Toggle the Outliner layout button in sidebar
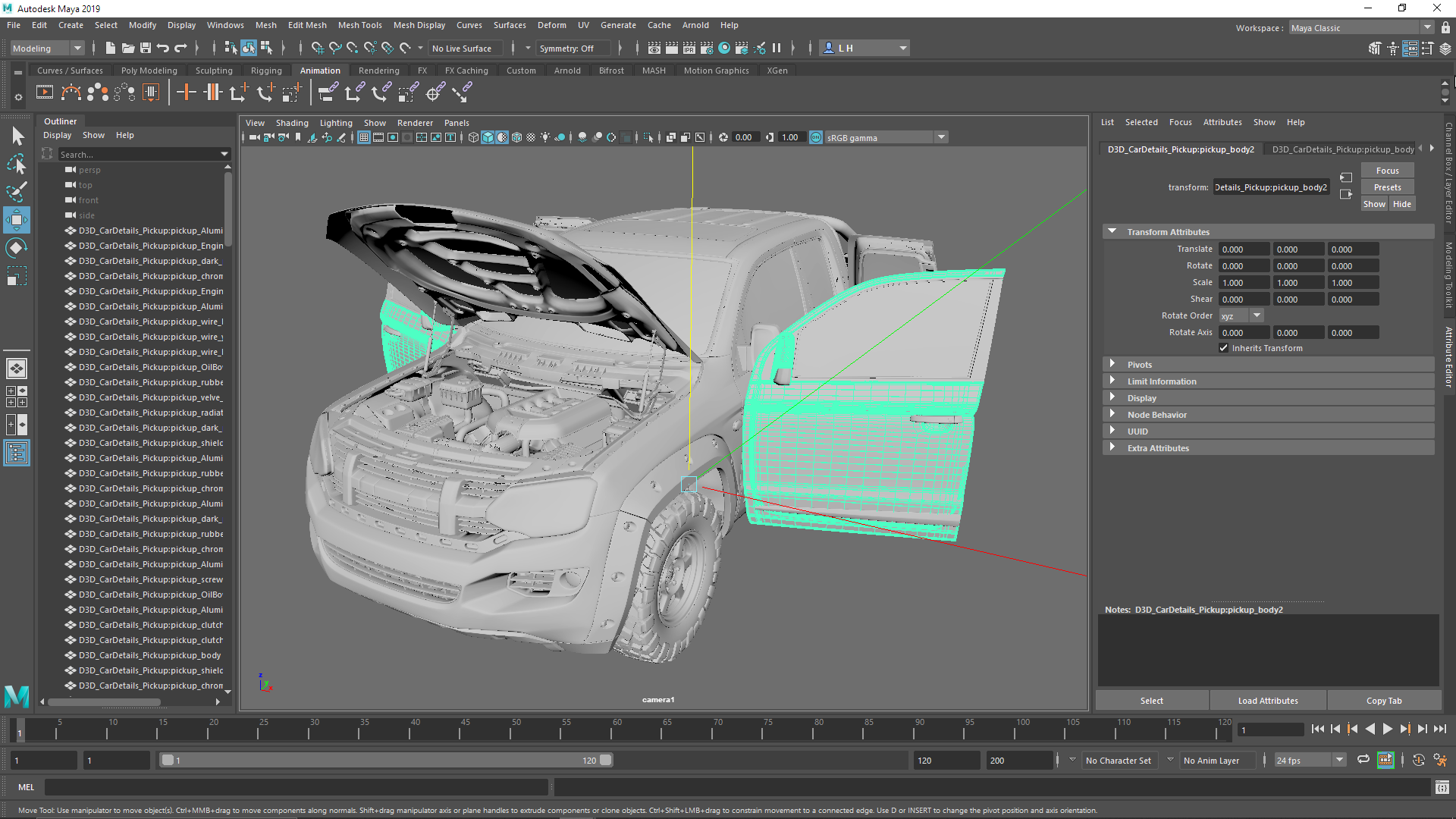Screen dimensions: 1456x819 [17, 453]
